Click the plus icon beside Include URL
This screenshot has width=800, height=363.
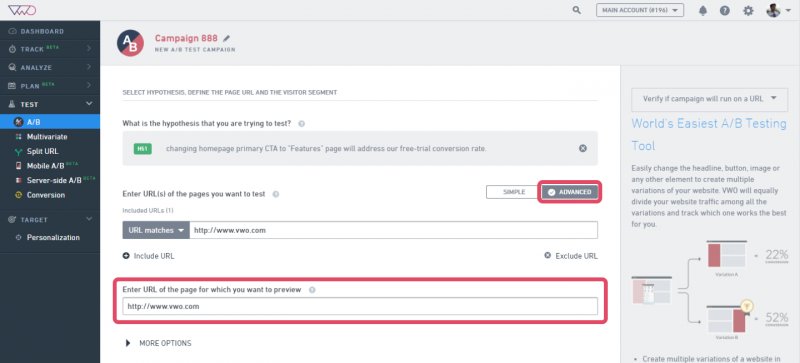coord(126,256)
